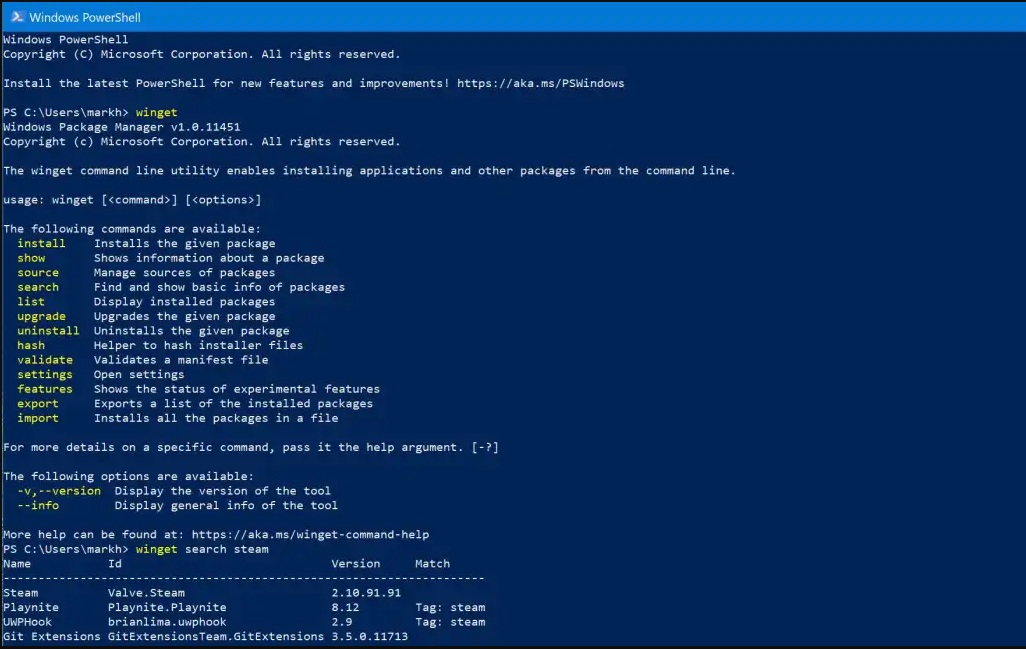Click the '--info' option text
Viewport: 1026px width, 649px height.
click(38, 505)
